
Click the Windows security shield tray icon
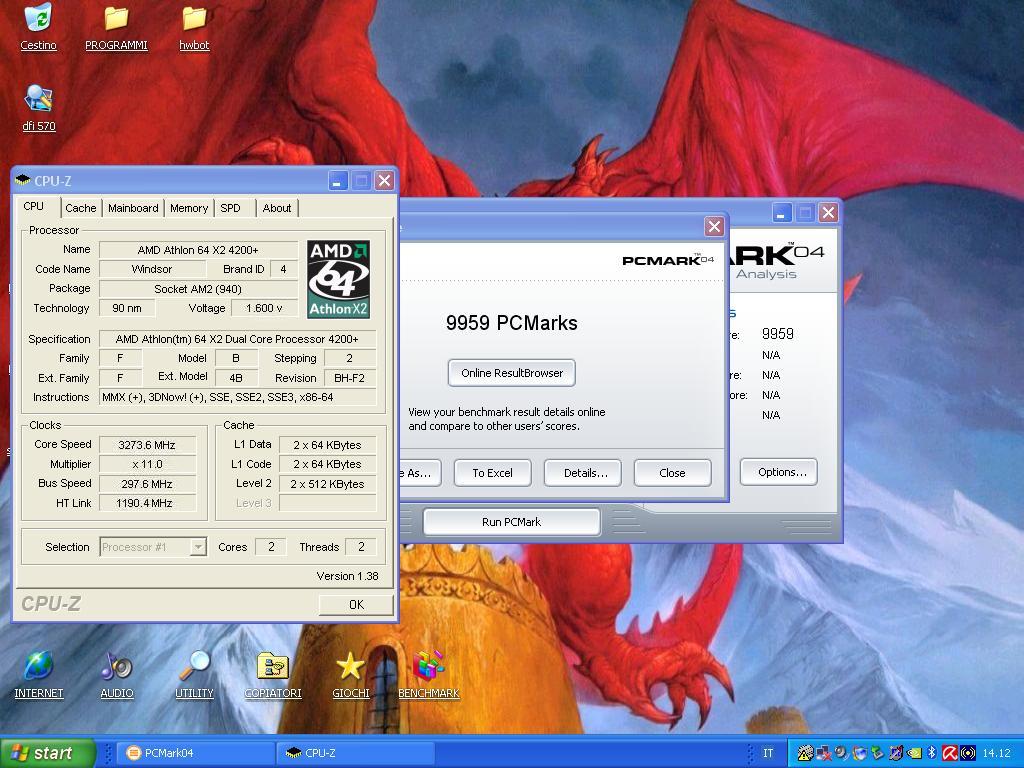click(860, 753)
